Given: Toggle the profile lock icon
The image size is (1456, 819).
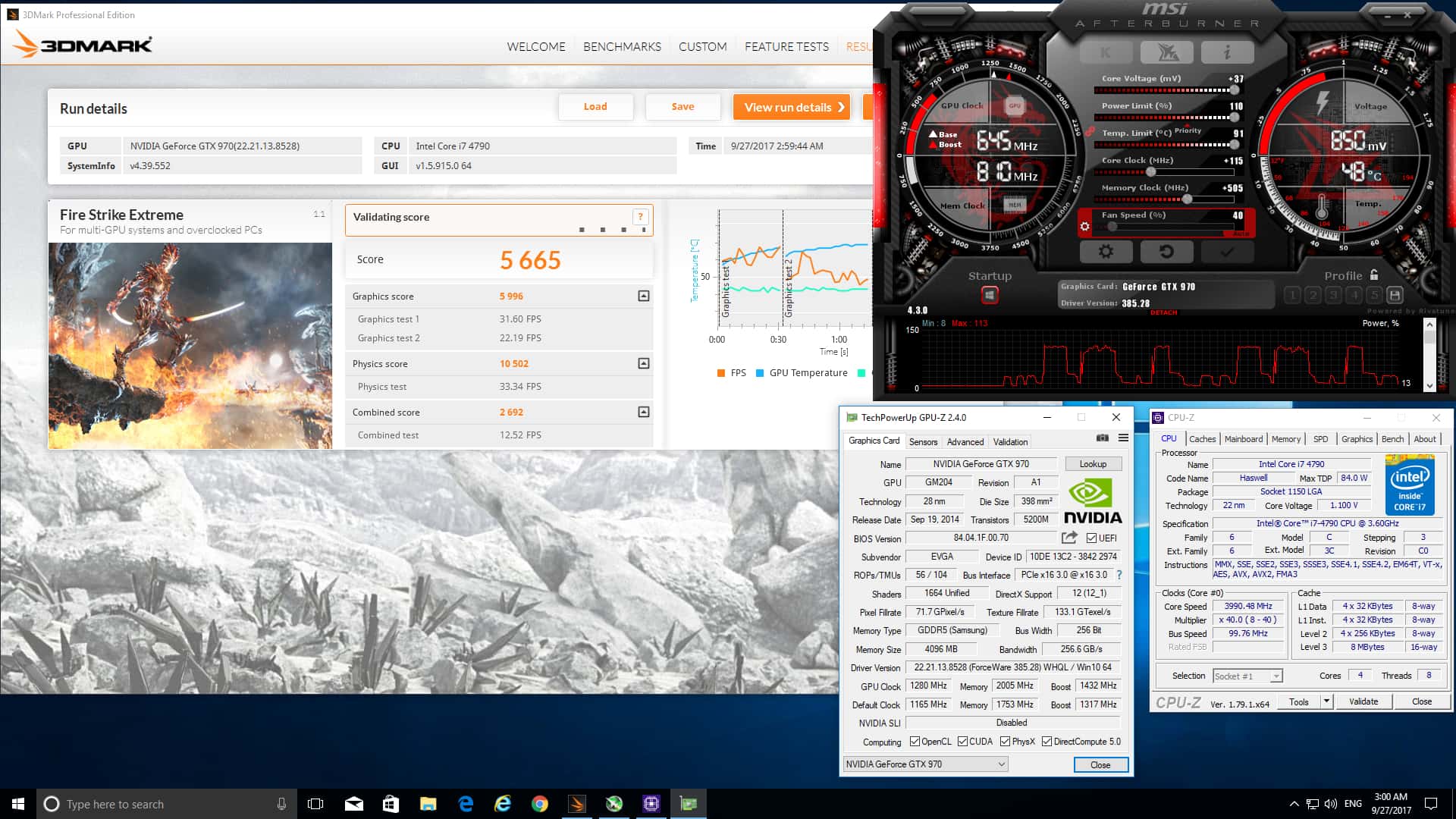Looking at the screenshot, I should tap(1374, 275).
